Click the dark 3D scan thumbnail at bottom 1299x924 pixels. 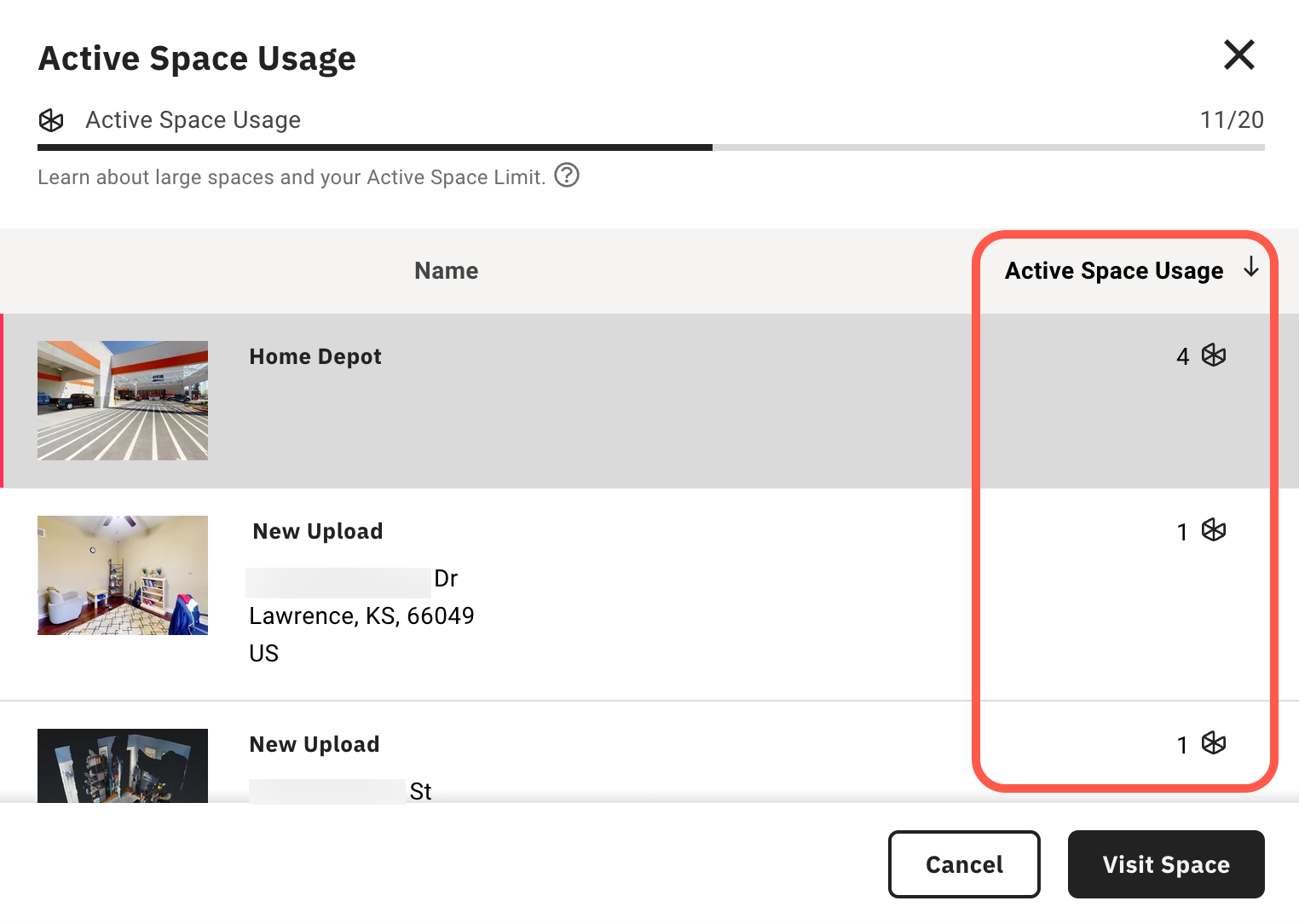click(122, 765)
